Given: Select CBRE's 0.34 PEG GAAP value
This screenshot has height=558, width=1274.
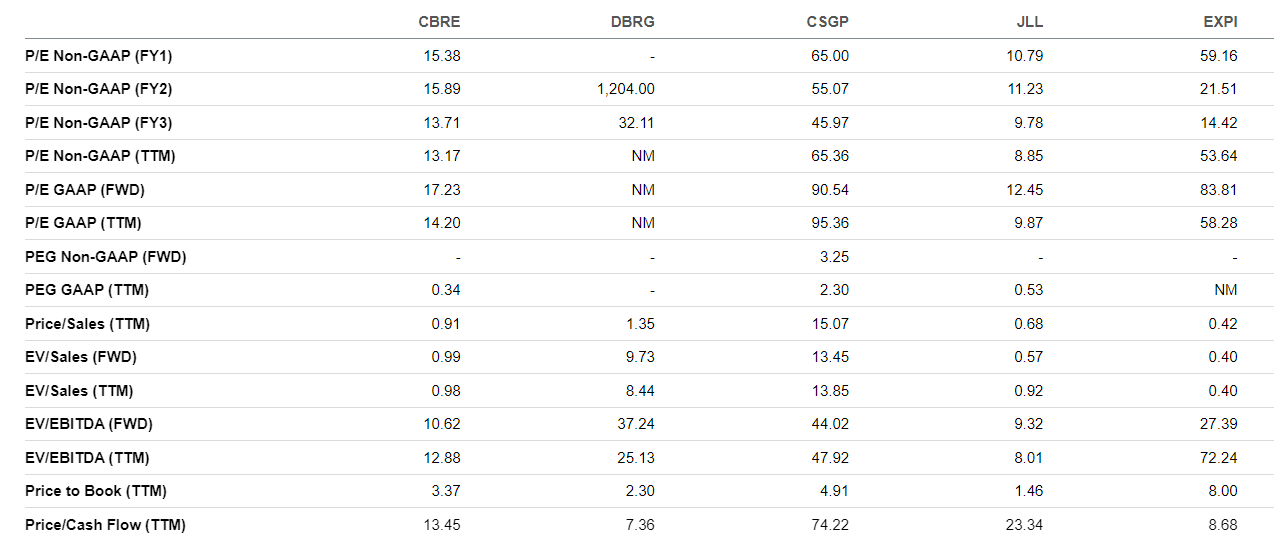Looking at the screenshot, I should 446,290.
